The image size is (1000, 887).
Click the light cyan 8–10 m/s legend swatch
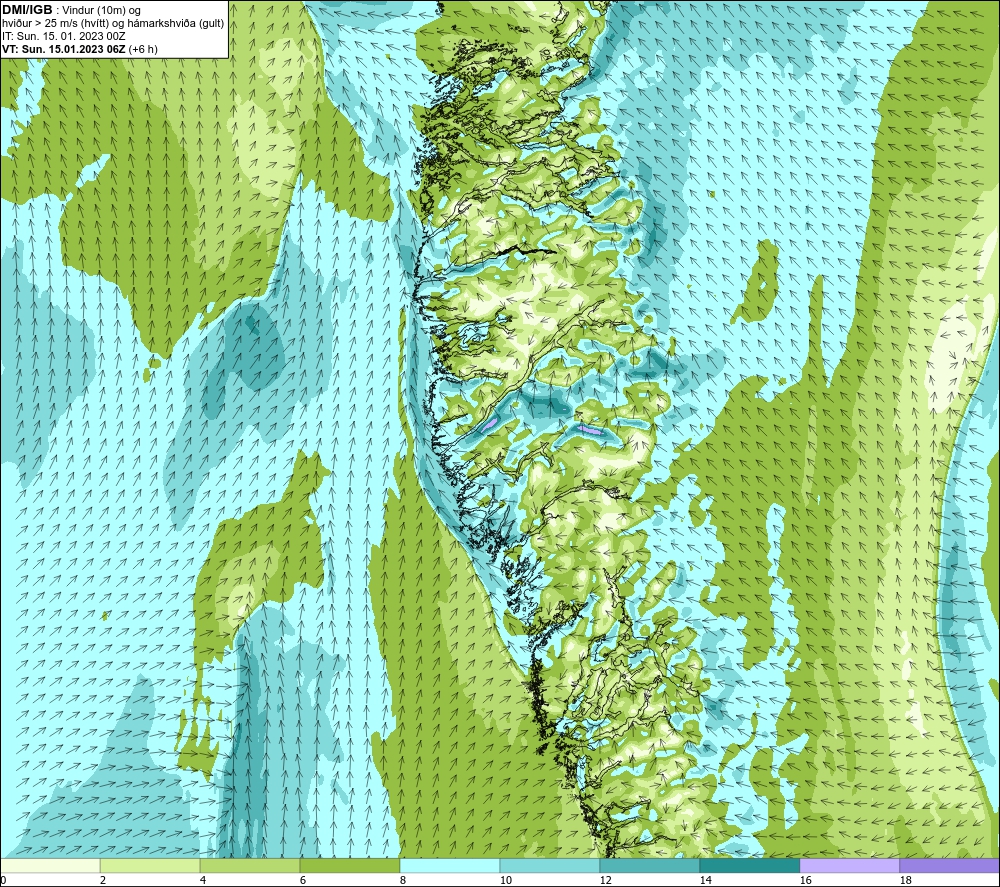click(x=450, y=865)
